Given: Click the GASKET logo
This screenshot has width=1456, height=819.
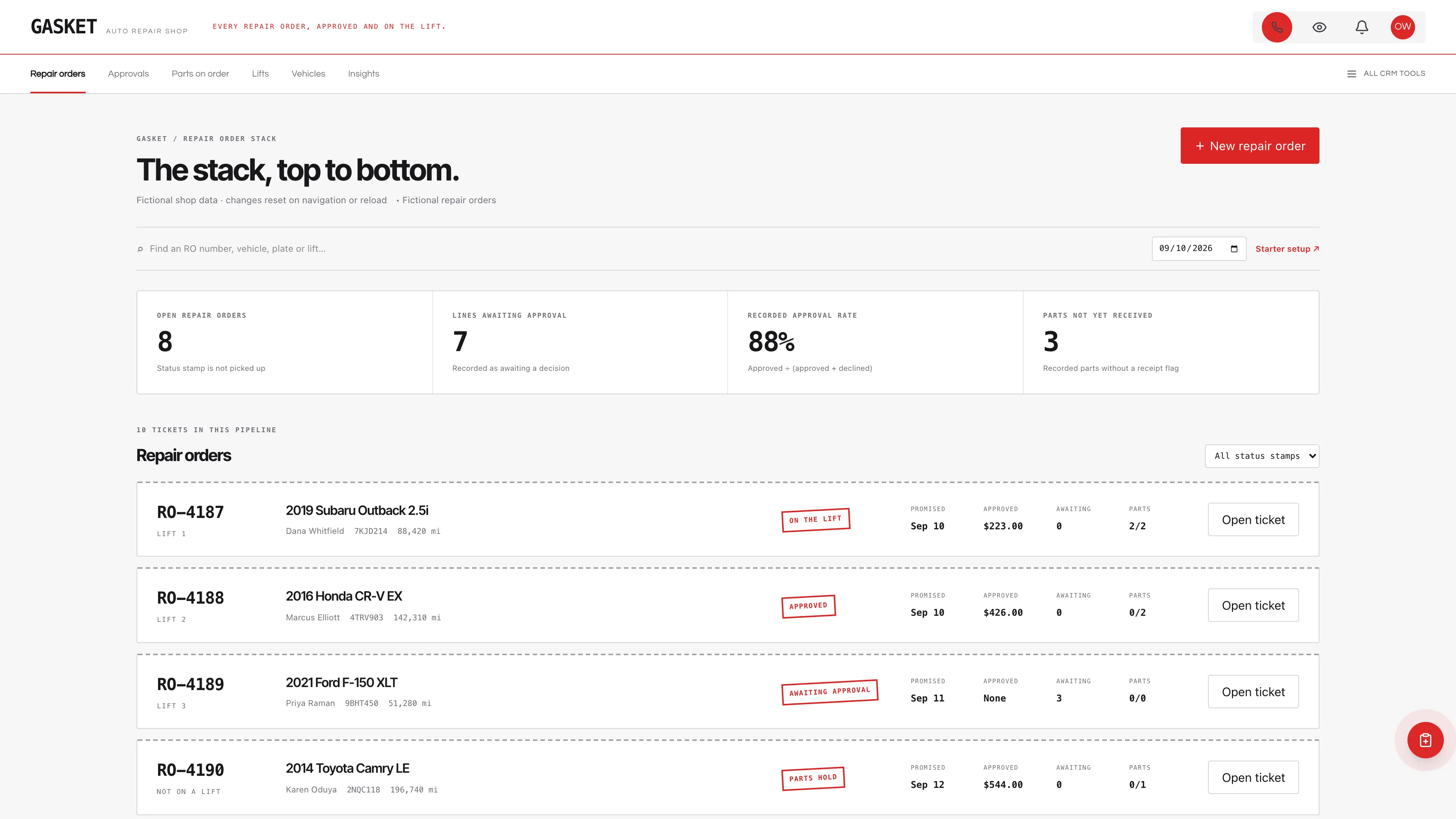Looking at the screenshot, I should pos(63,27).
